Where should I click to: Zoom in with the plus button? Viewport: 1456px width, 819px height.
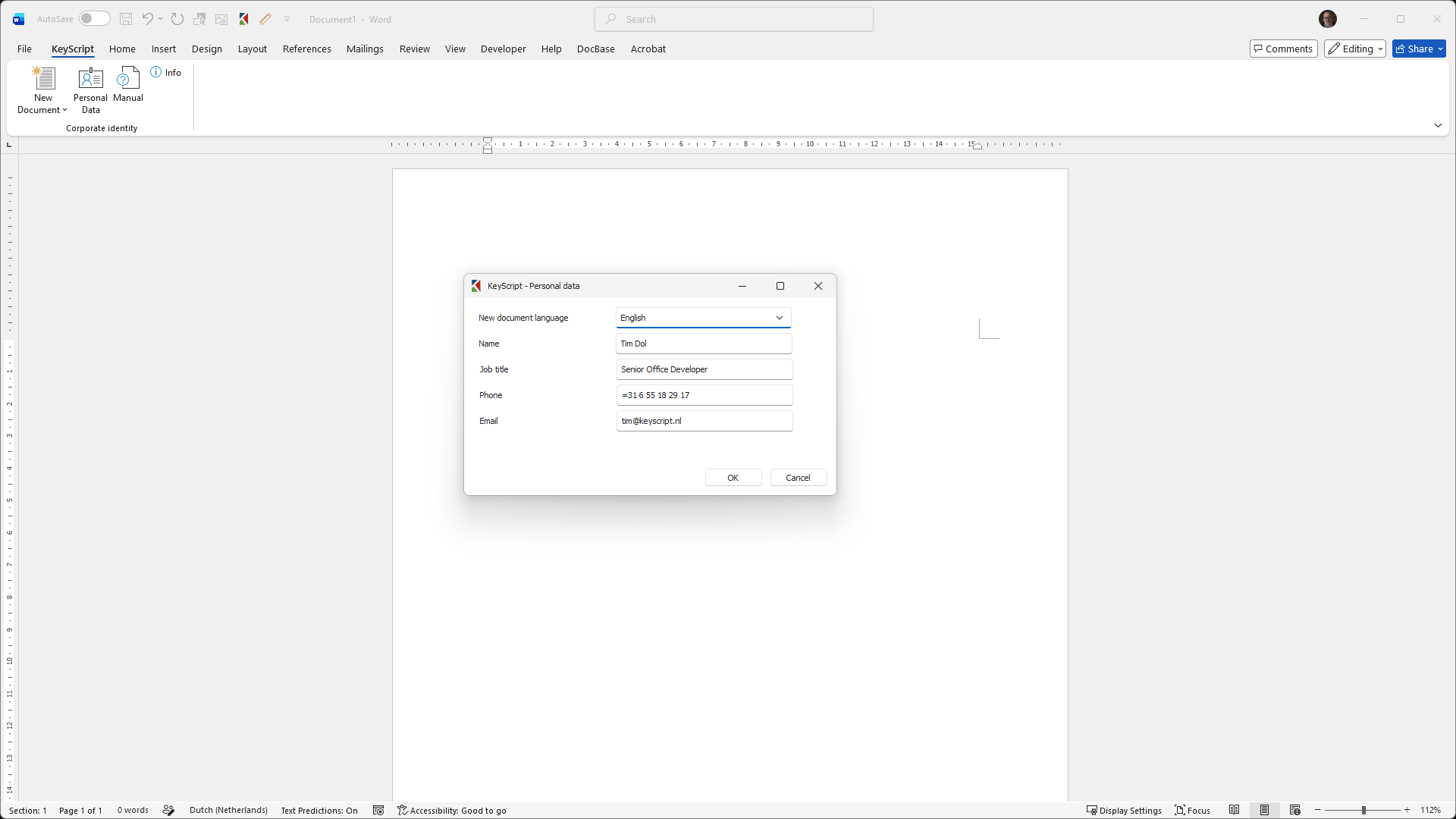coord(1407,810)
